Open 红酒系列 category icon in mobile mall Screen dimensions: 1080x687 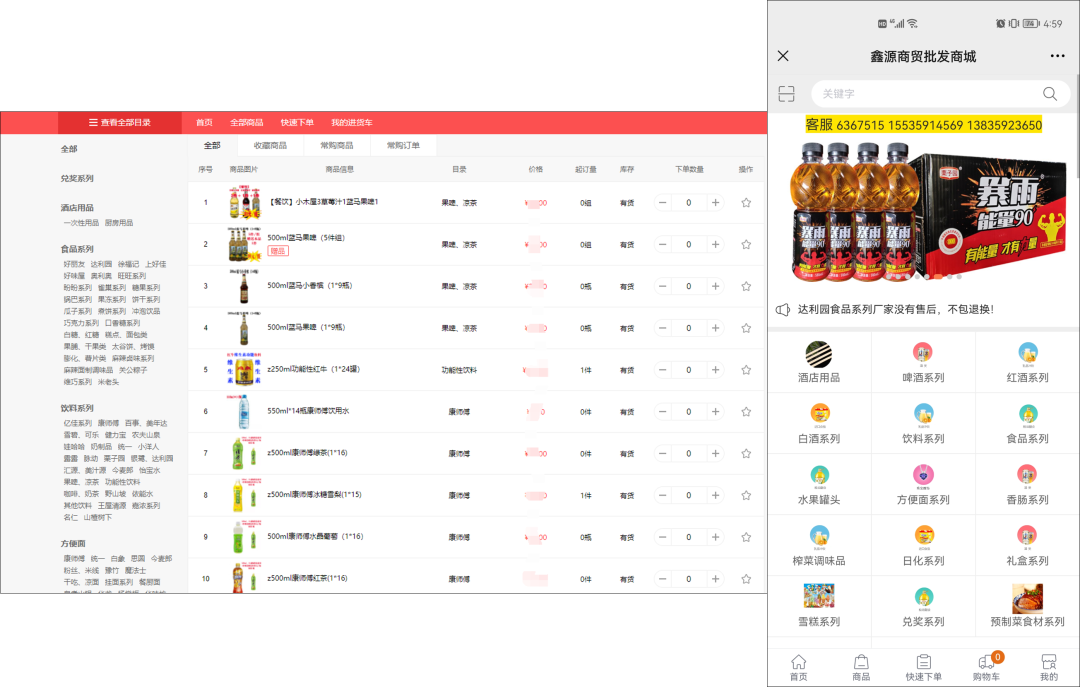coord(1028,353)
